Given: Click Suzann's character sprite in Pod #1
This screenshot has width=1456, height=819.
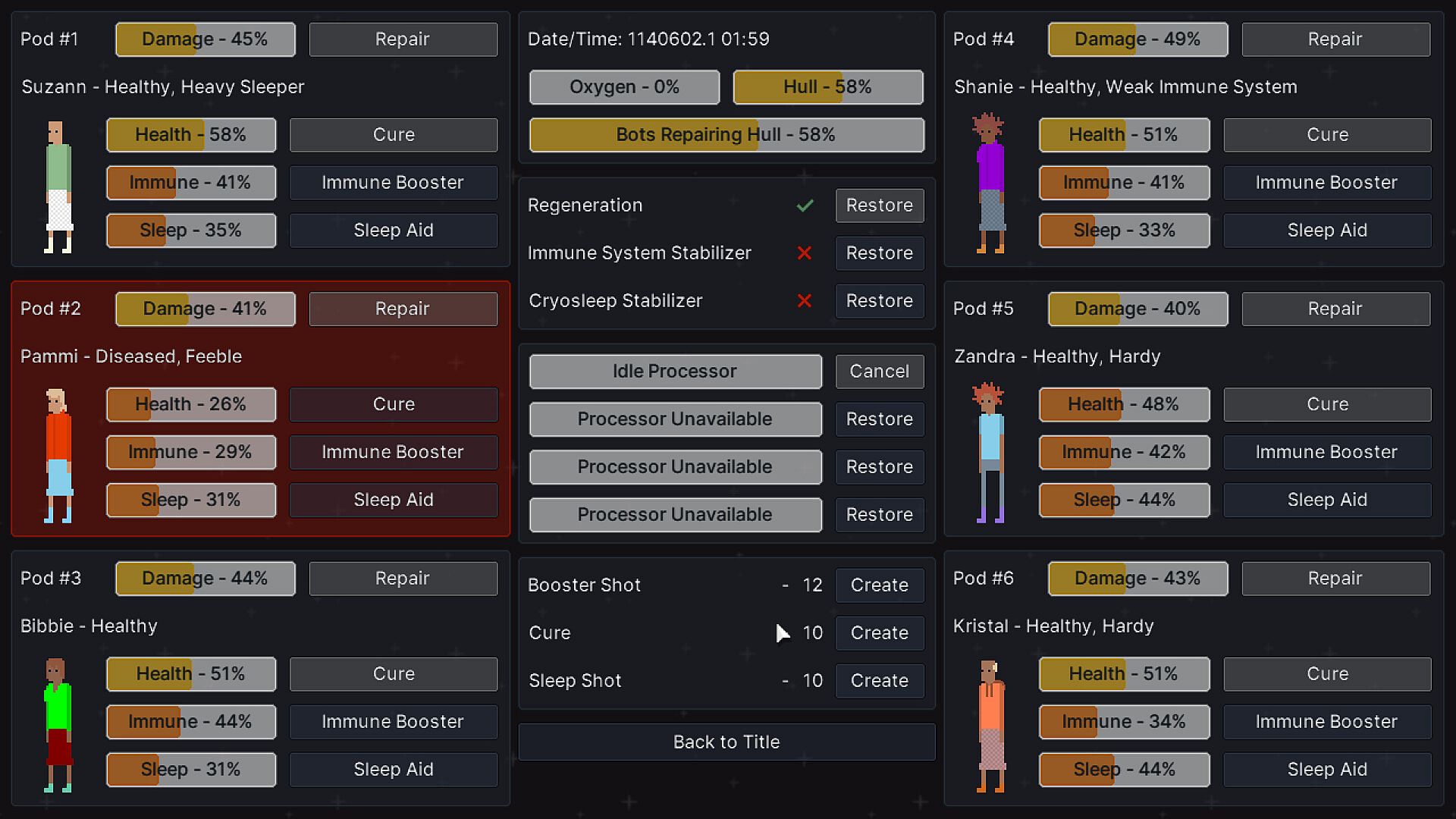Looking at the screenshot, I should [58, 187].
